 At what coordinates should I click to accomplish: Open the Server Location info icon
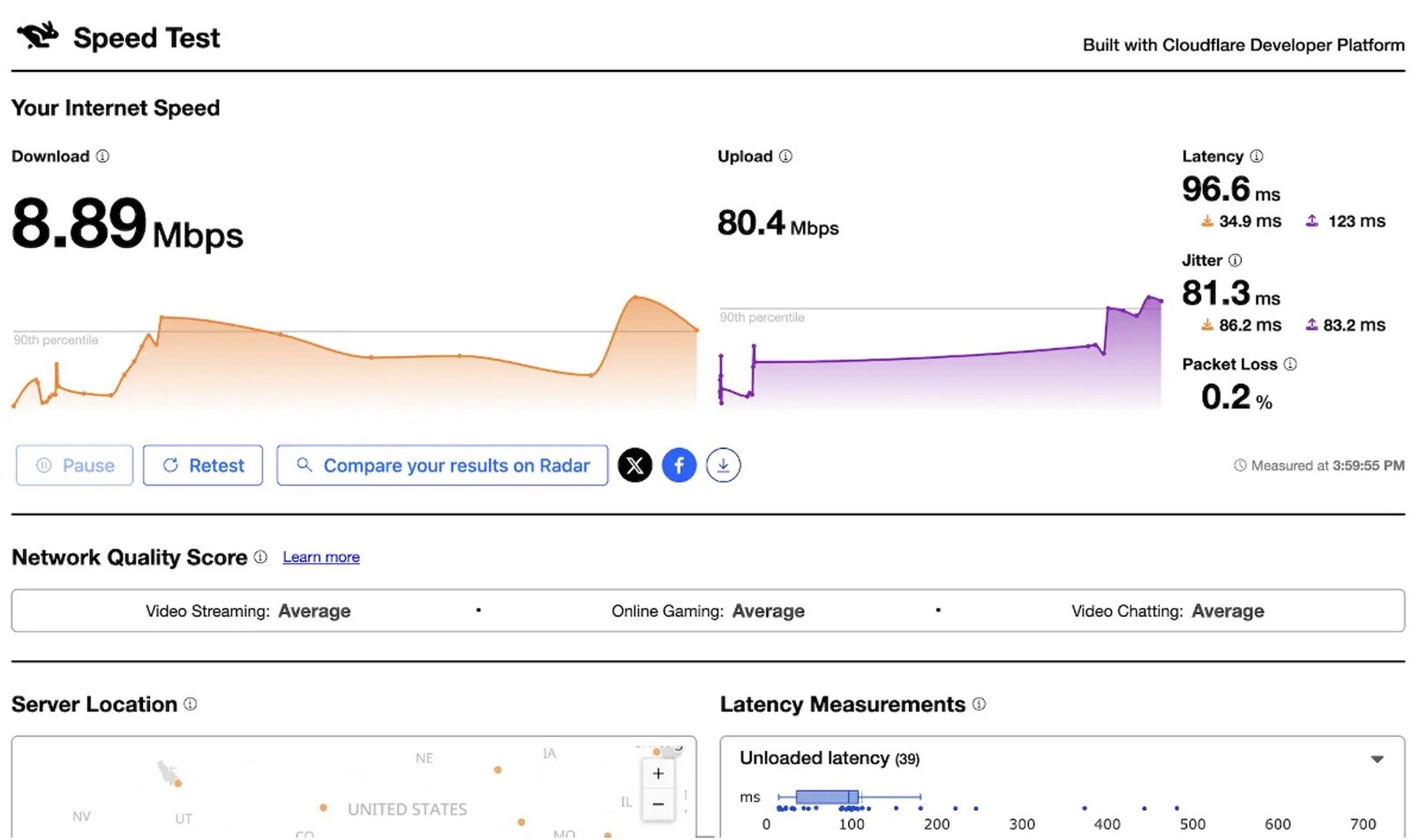[191, 704]
